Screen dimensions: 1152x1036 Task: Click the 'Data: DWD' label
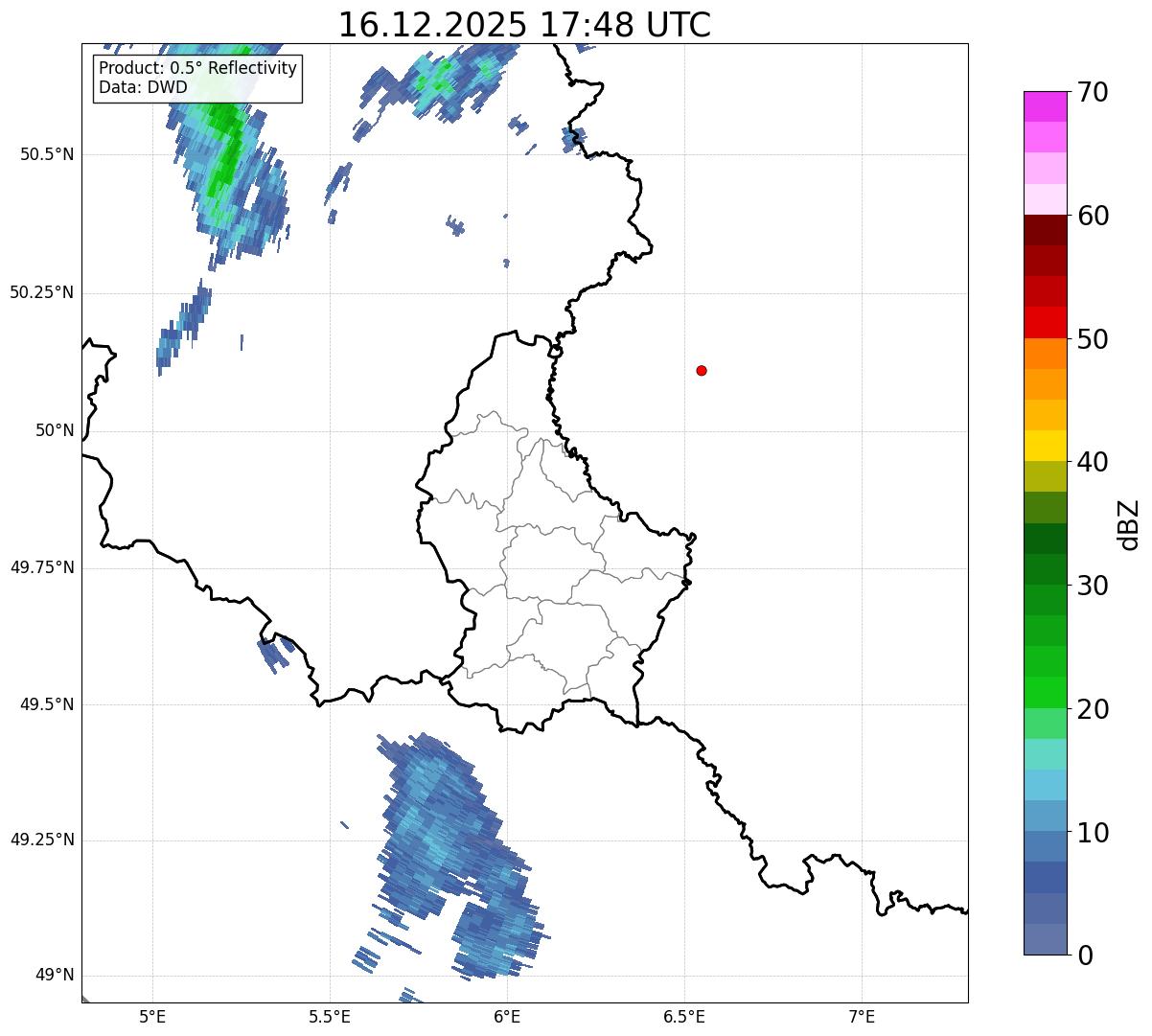point(143,88)
